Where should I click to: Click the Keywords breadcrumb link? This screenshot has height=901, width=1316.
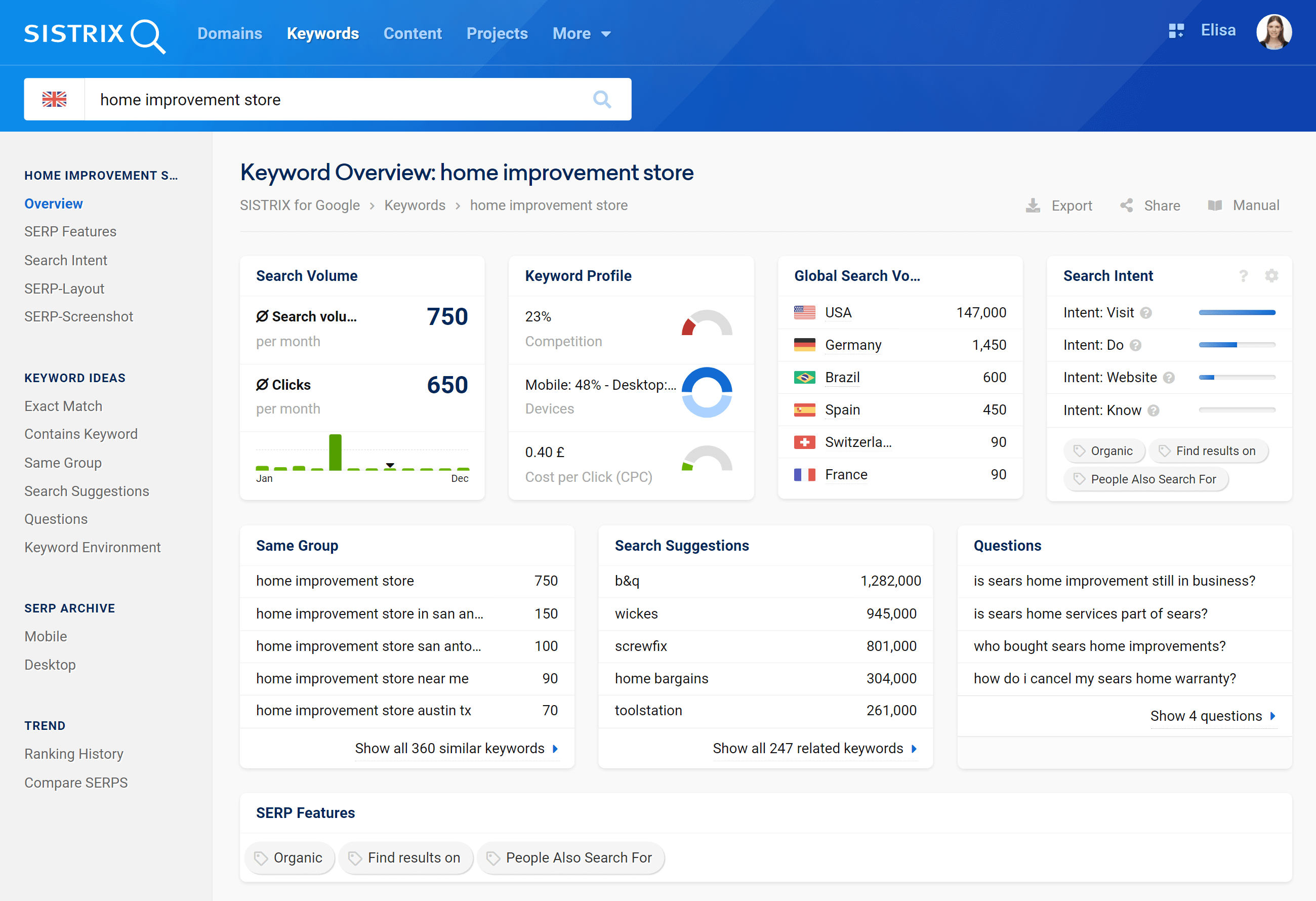click(415, 206)
